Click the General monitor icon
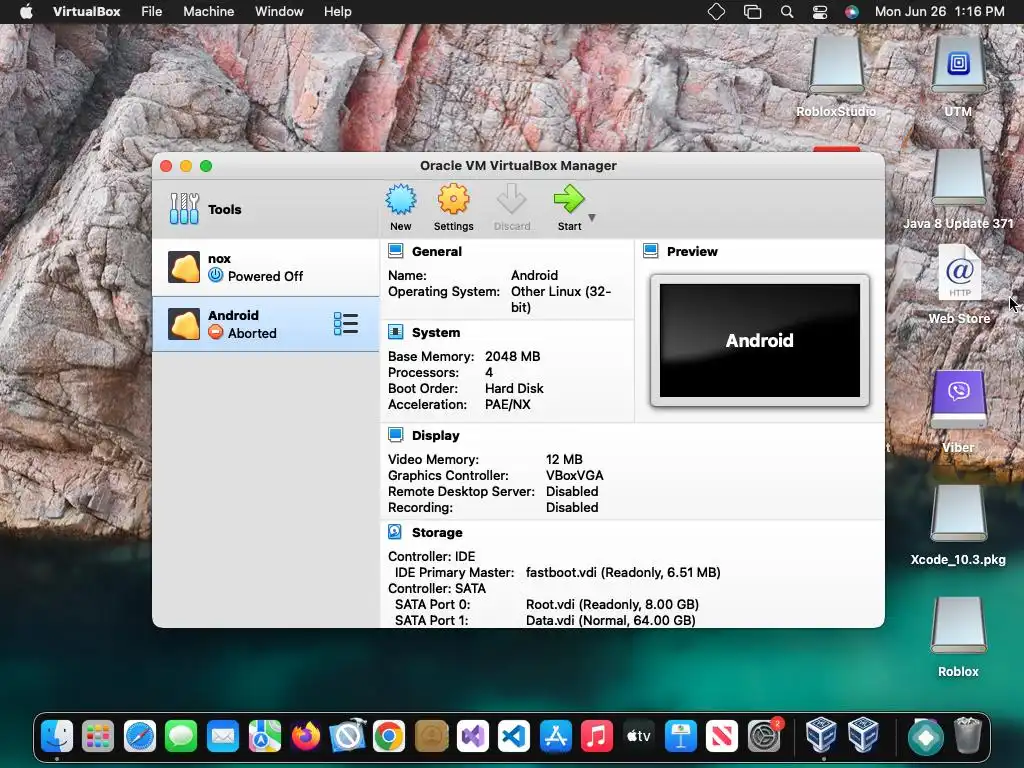The width and height of the screenshot is (1024, 768). click(395, 251)
